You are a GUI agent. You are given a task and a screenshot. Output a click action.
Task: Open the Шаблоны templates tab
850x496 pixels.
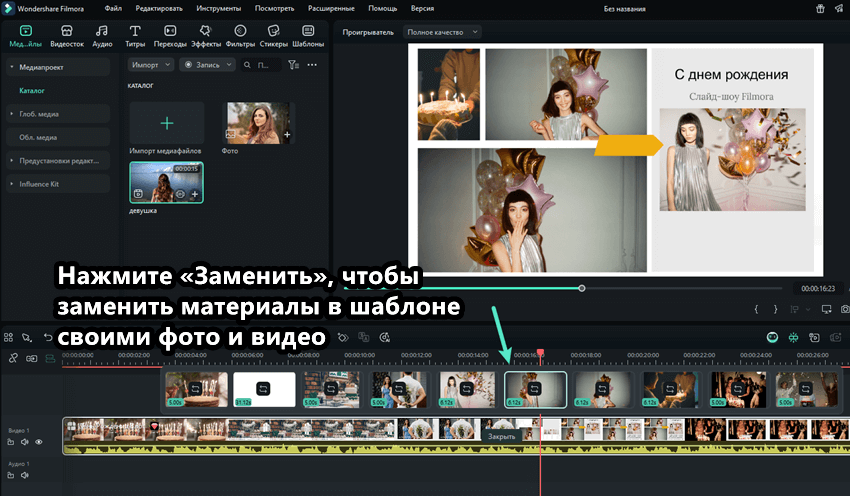(308, 36)
